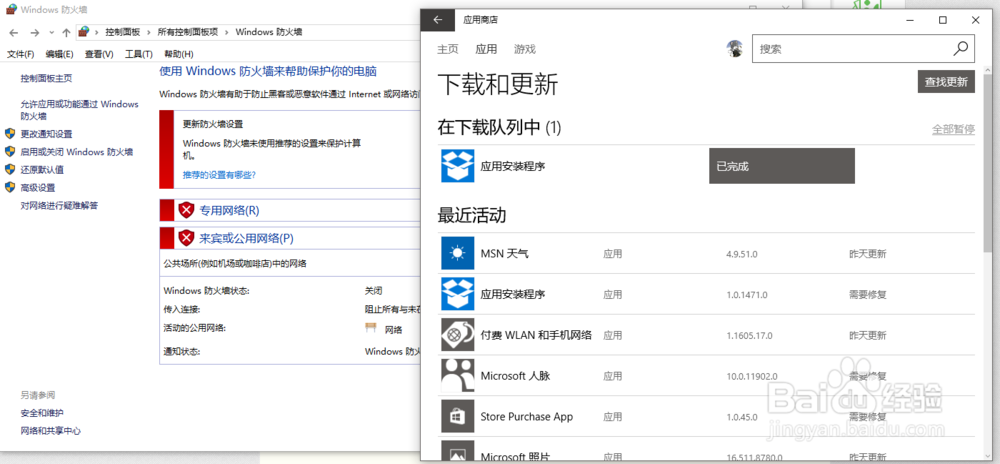1000x464 pixels.
Task: Go back in the Store app
Action: pyautogui.click(x=438, y=20)
